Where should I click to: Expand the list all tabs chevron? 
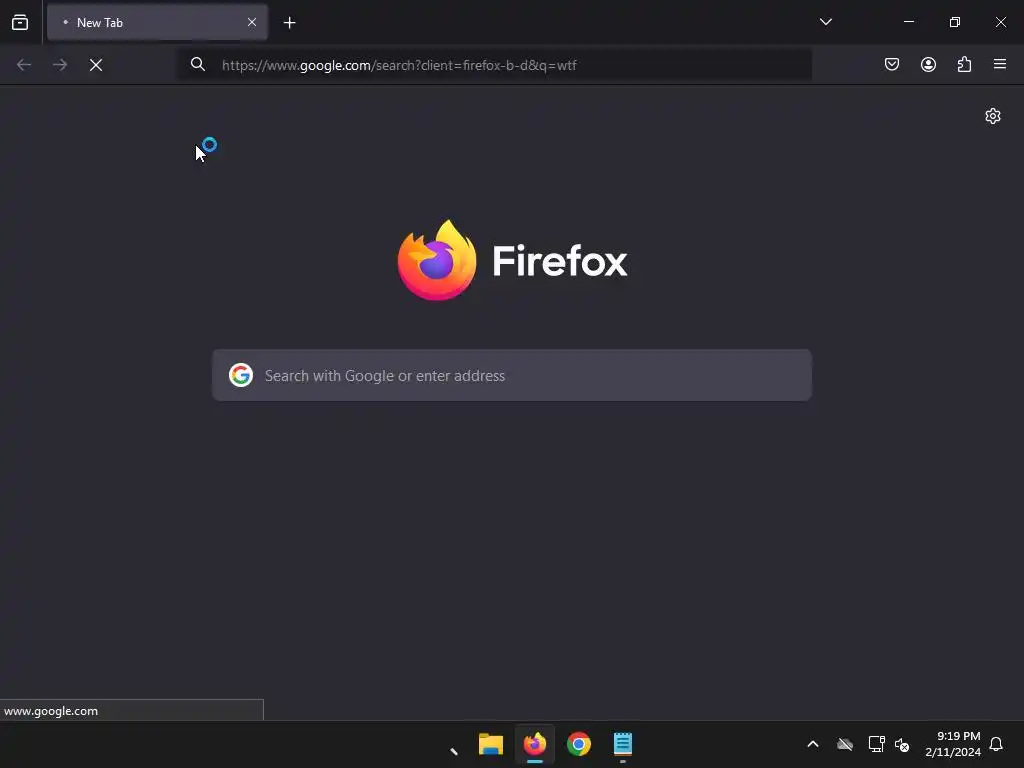click(x=825, y=22)
